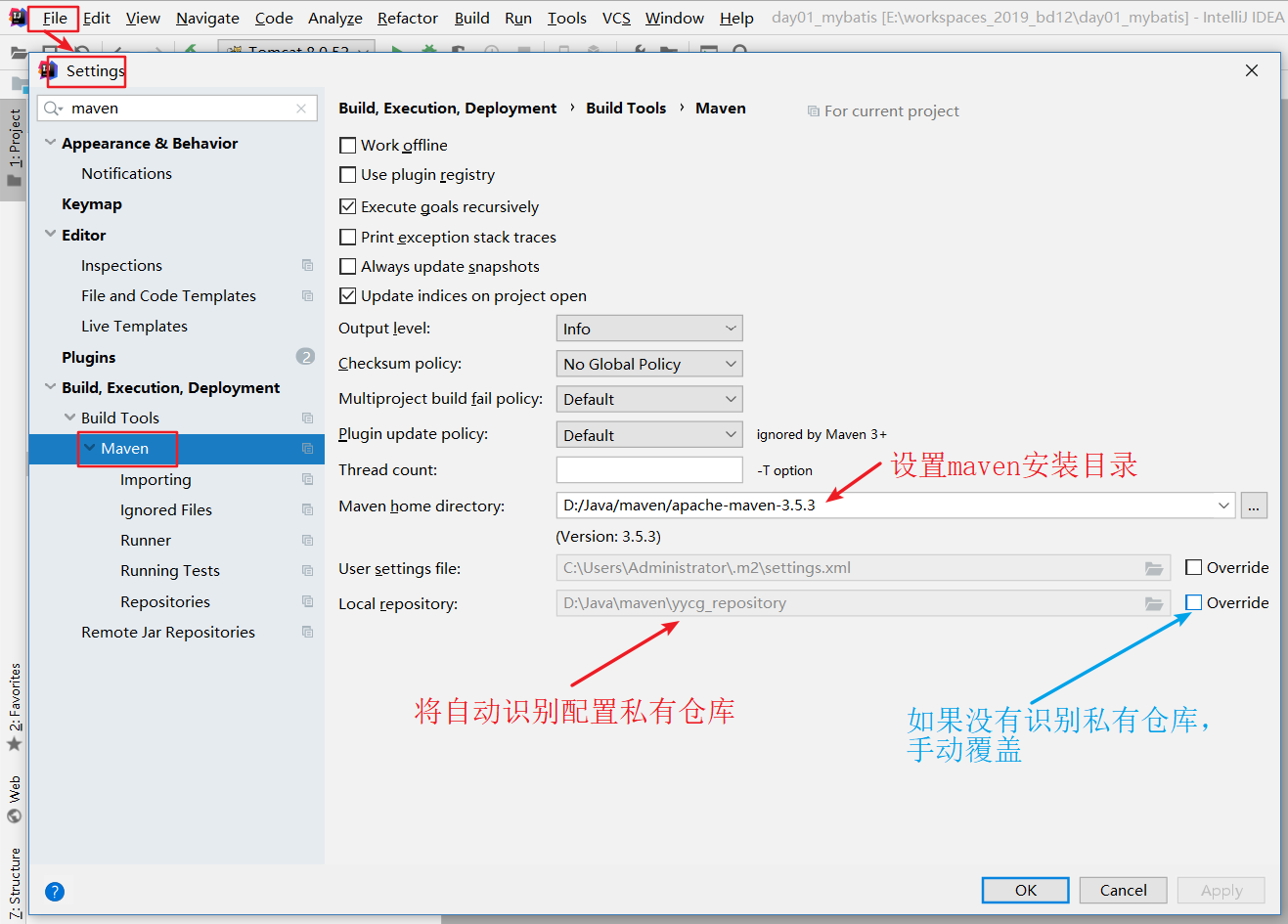The image size is (1288, 924).
Task: Expand Maven home directory dropdown arrow
Action: click(x=1223, y=506)
